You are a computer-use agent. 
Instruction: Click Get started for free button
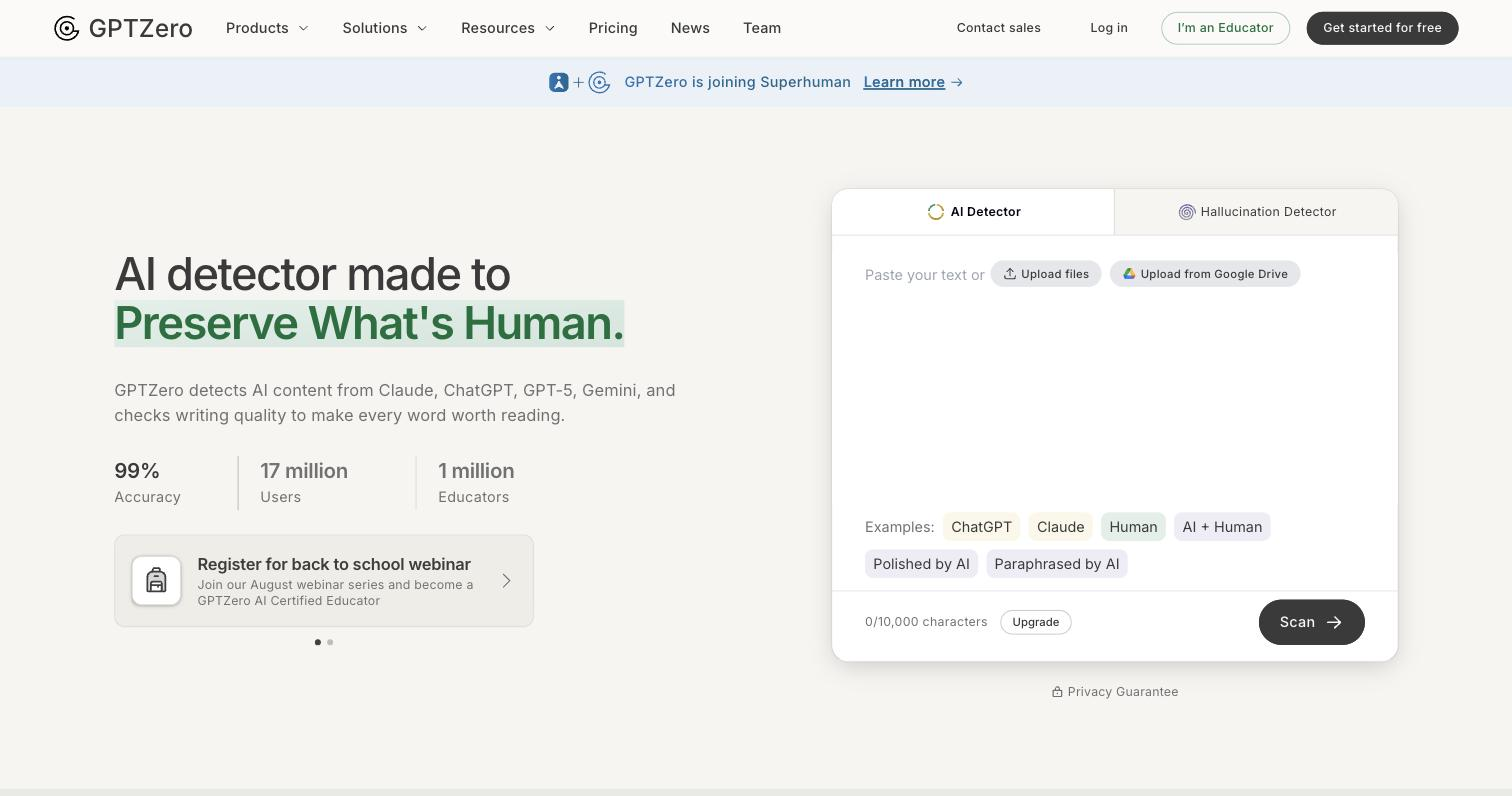pyautogui.click(x=1382, y=28)
